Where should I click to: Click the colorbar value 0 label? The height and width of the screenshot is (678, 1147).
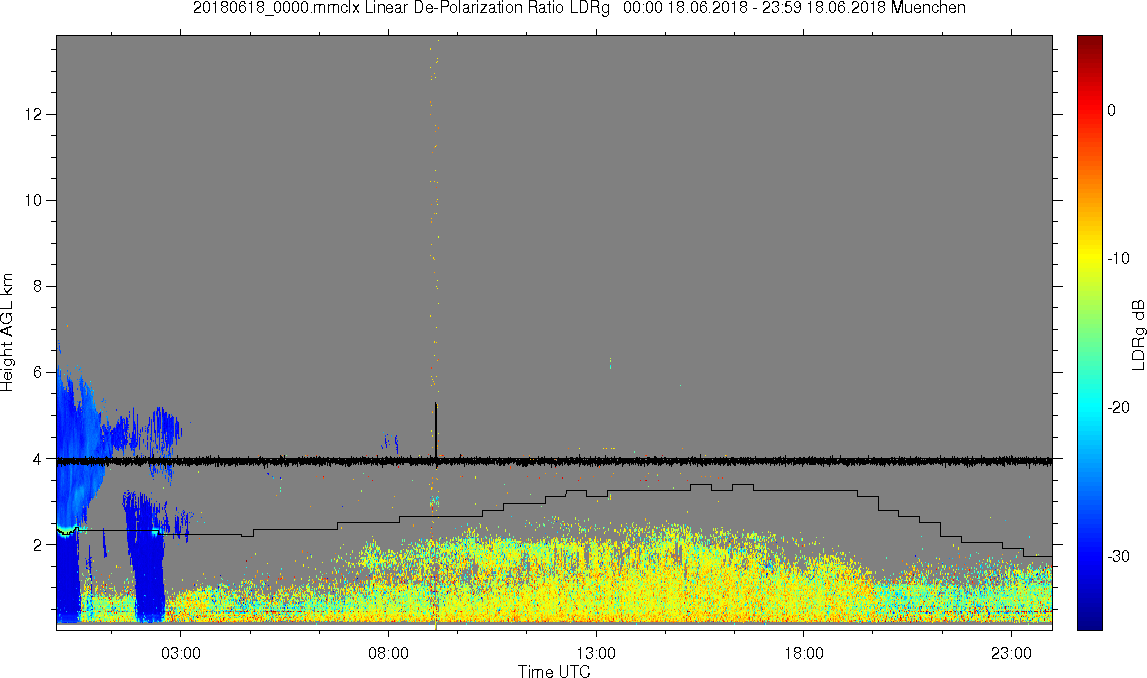tap(1112, 110)
